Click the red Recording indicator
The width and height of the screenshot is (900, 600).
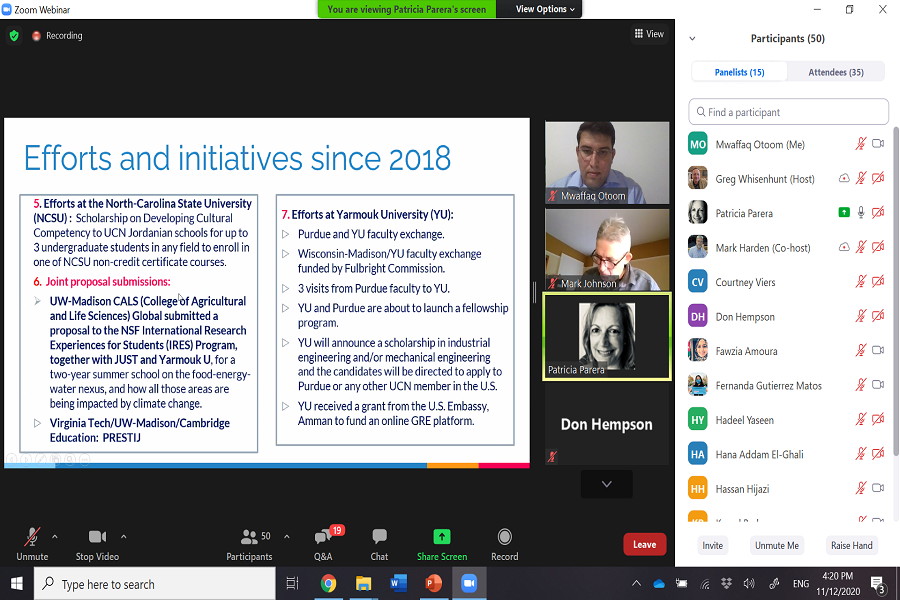coord(57,36)
